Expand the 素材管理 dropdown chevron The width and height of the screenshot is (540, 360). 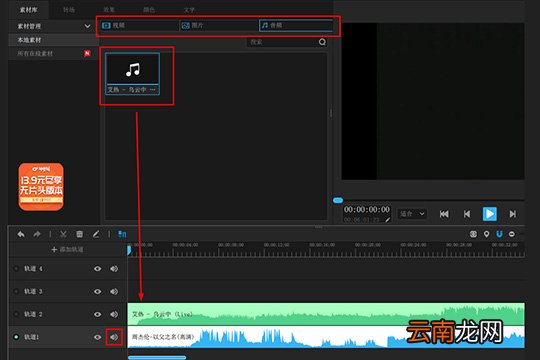point(87,26)
